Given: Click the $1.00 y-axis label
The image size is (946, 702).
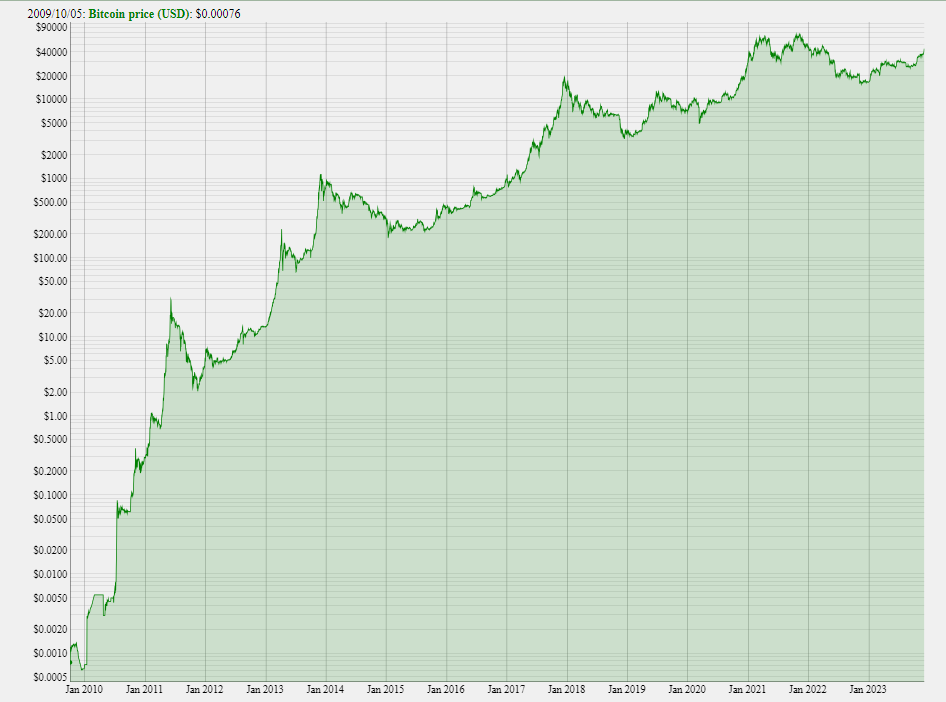Looking at the screenshot, I should tap(55, 416).
